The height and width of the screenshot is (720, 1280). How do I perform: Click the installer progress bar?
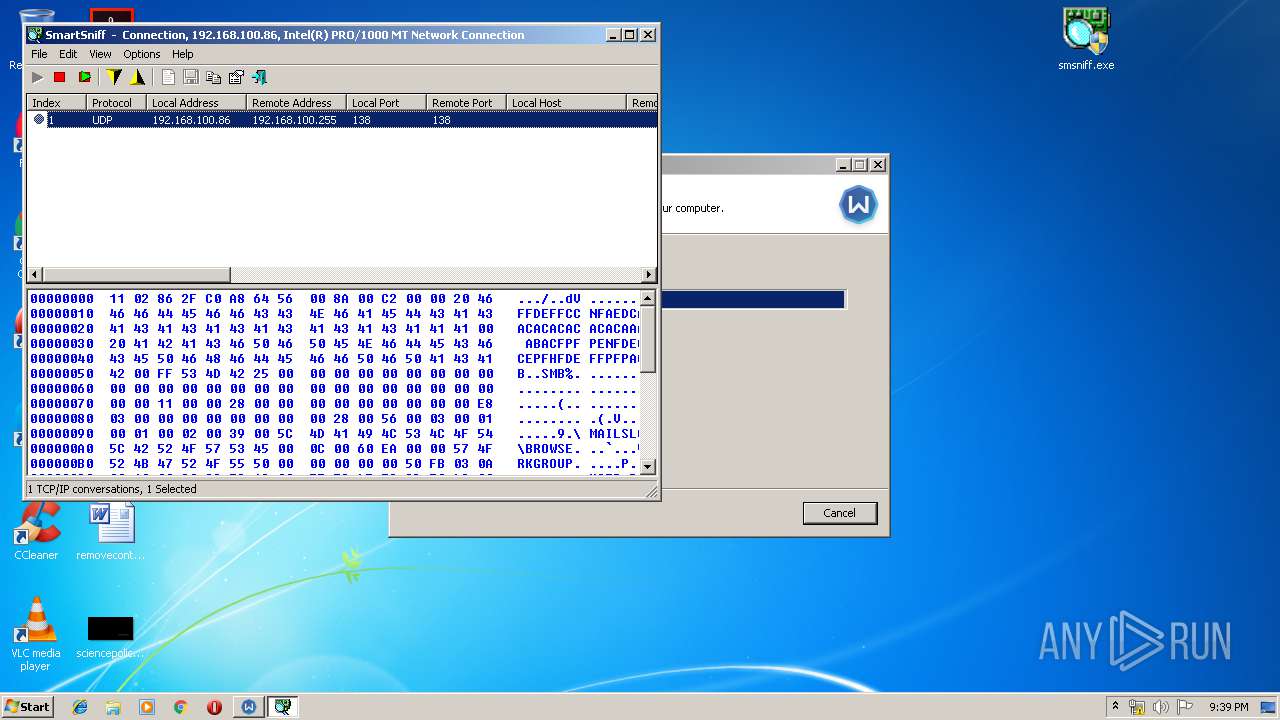(x=753, y=300)
